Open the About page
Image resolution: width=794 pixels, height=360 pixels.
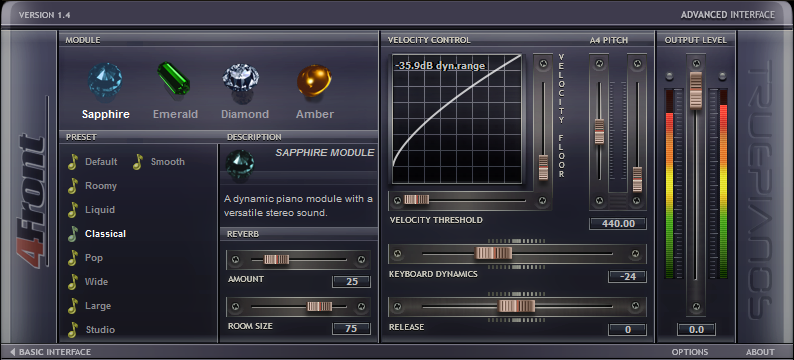760,352
